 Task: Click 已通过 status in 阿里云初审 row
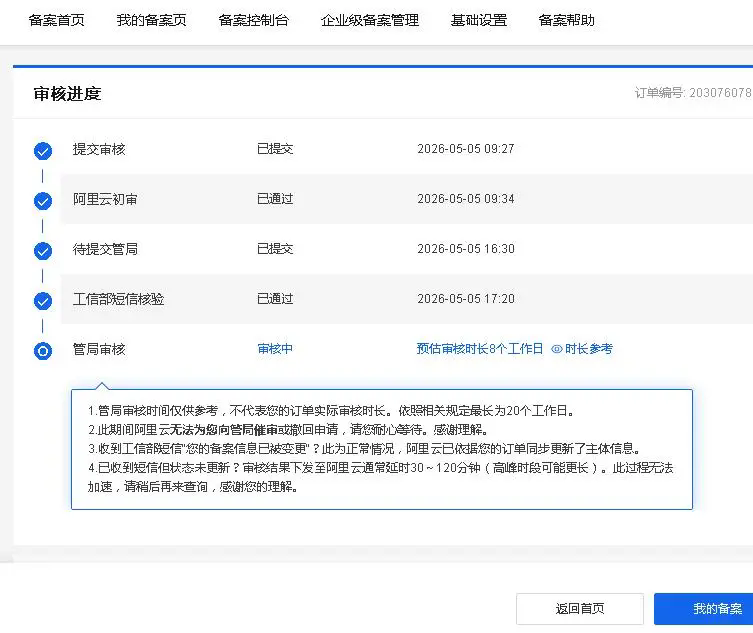275,199
